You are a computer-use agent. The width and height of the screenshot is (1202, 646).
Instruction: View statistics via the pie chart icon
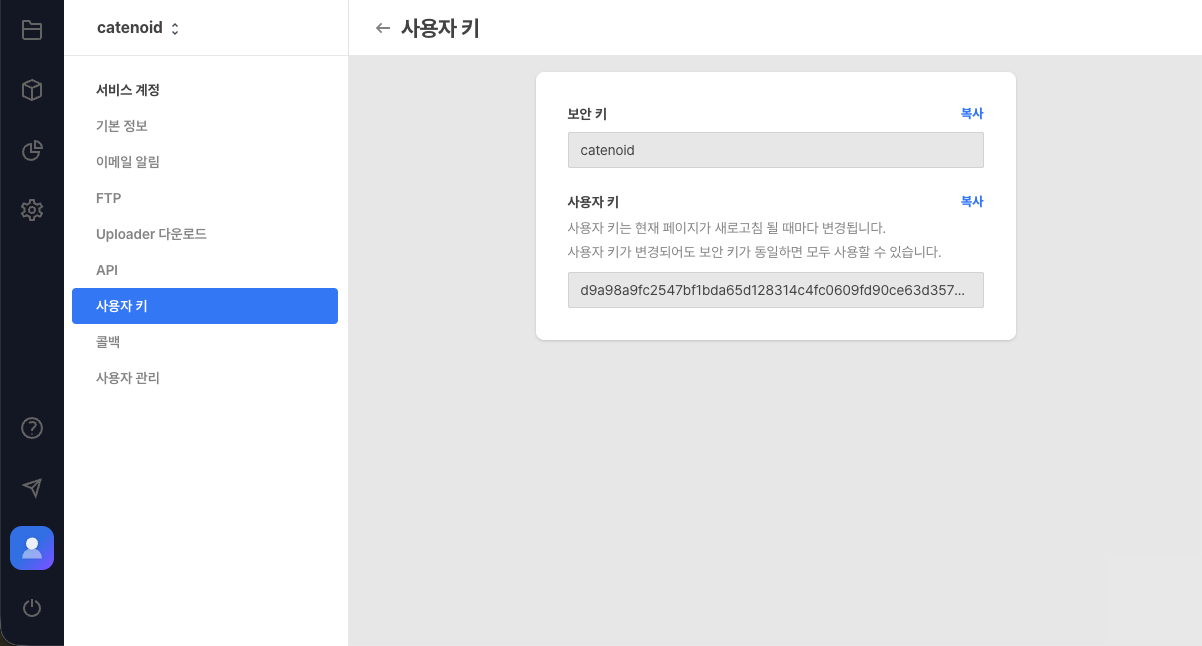coord(32,150)
